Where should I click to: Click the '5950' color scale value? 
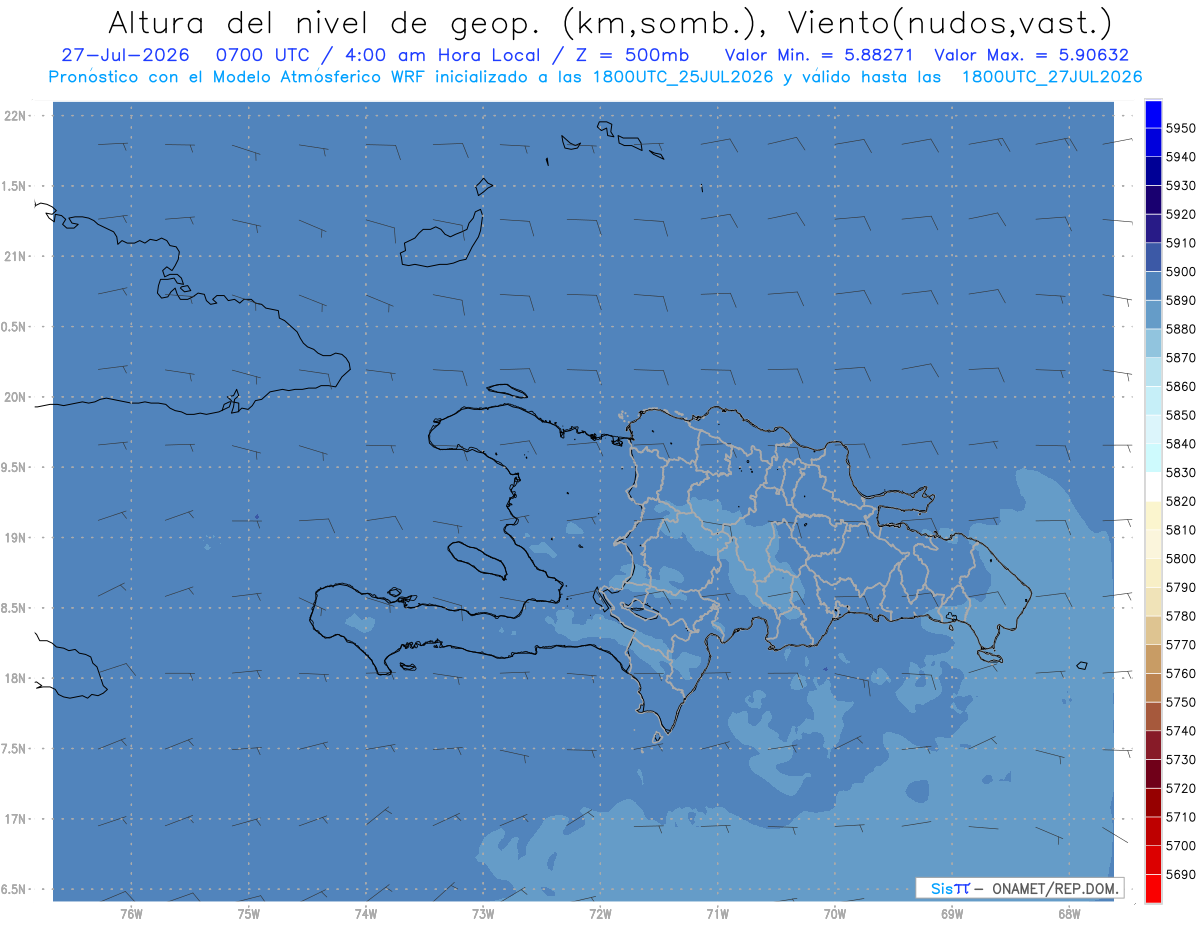pos(1180,128)
